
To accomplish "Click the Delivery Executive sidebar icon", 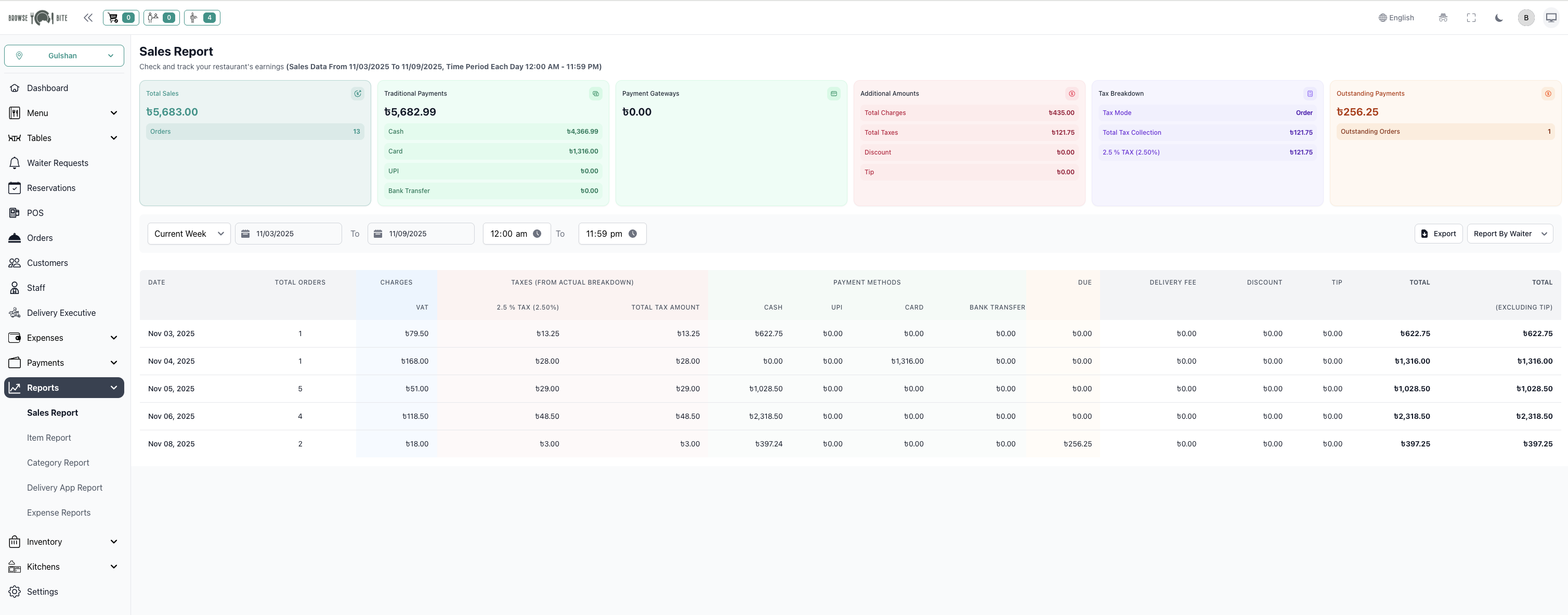I will (15, 312).
